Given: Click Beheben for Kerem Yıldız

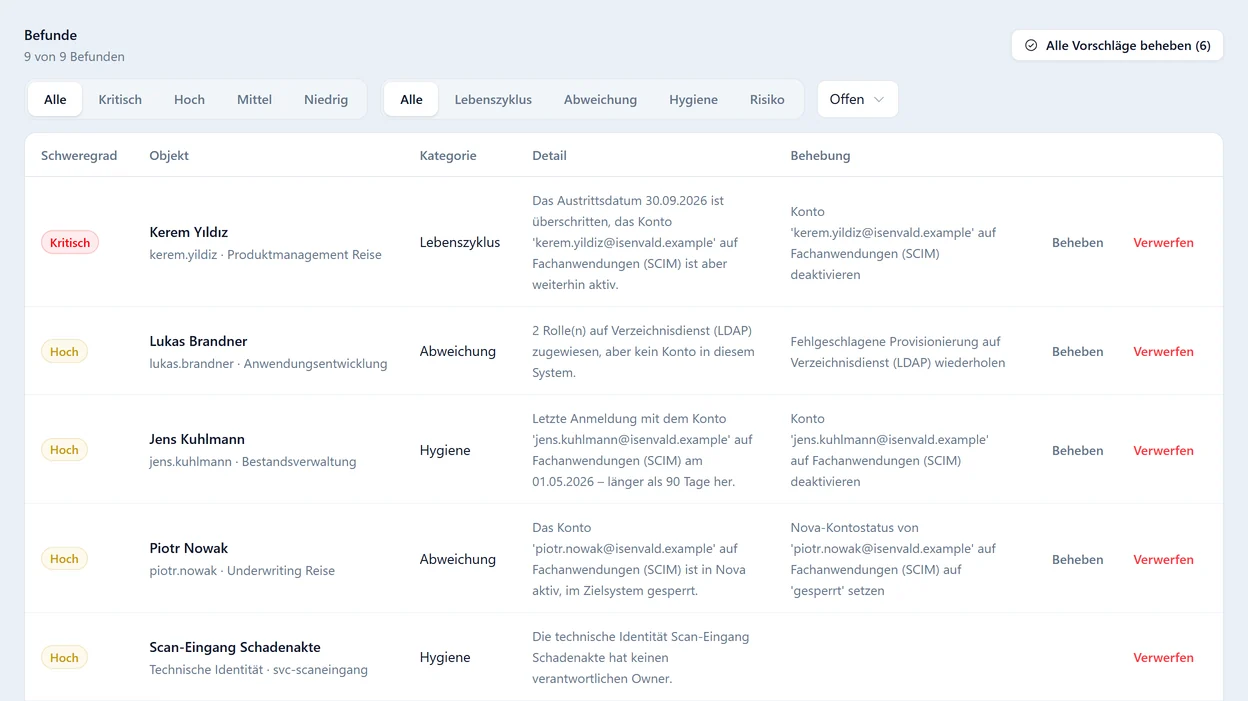Looking at the screenshot, I should (x=1077, y=242).
